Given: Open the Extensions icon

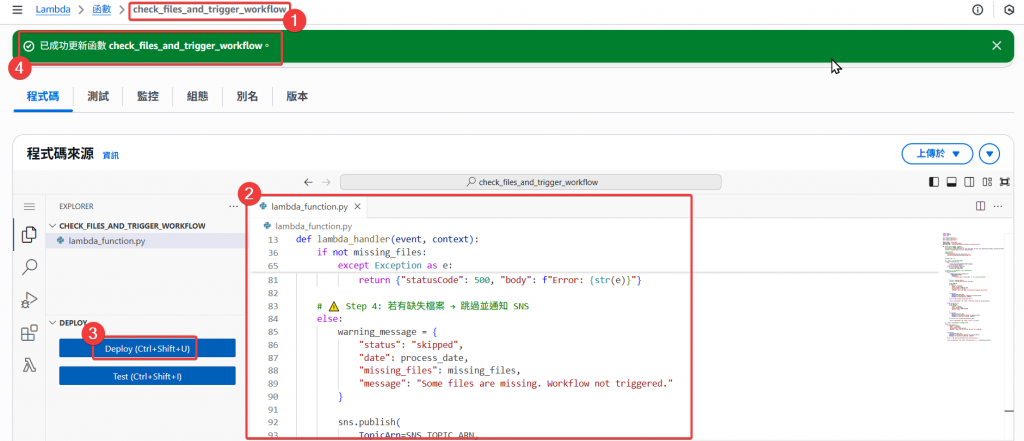Looking at the screenshot, I should [29, 333].
